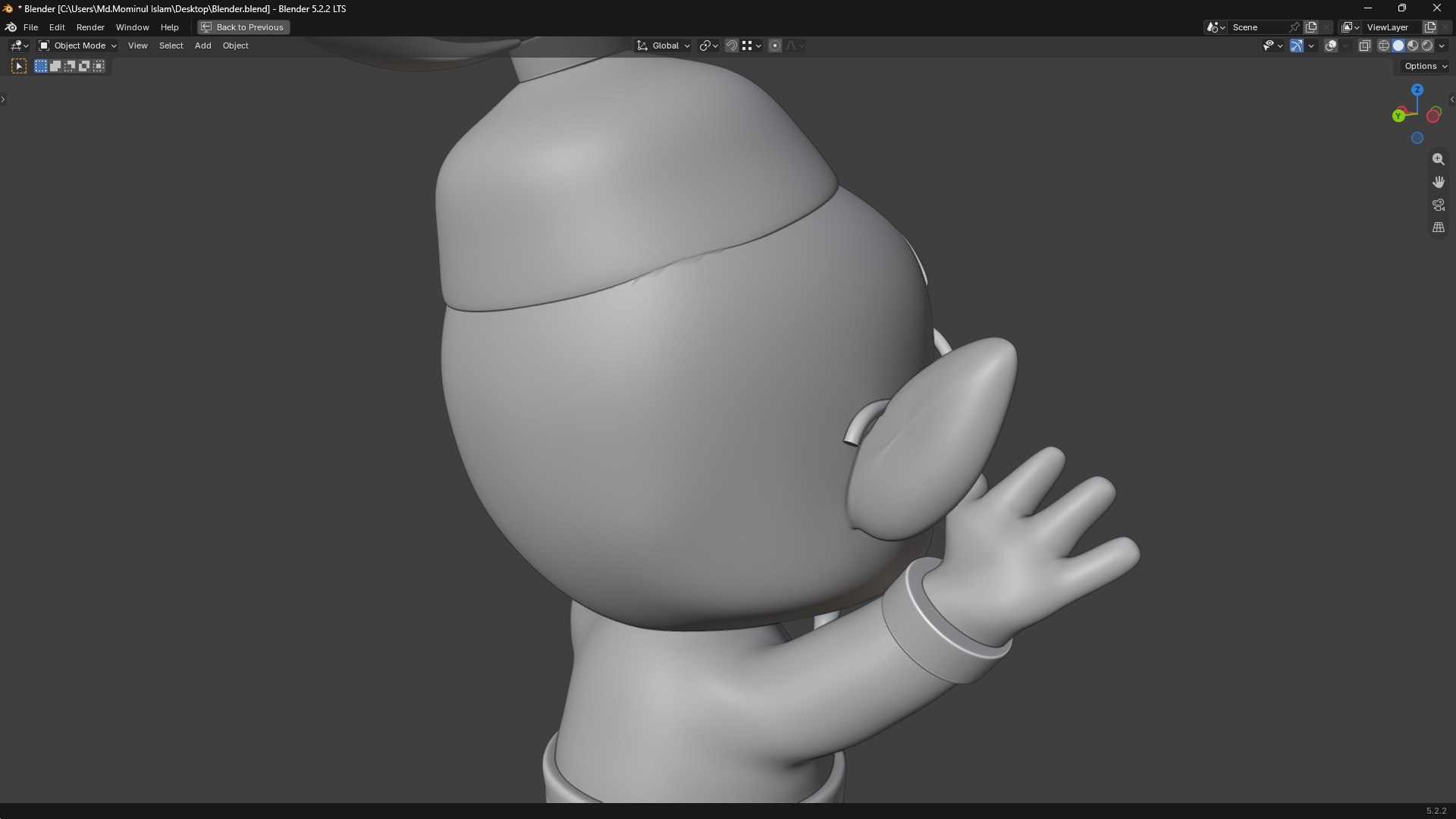1456x819 pixels.
Task: Open the viewport Object menu
Action: [235, 46]
